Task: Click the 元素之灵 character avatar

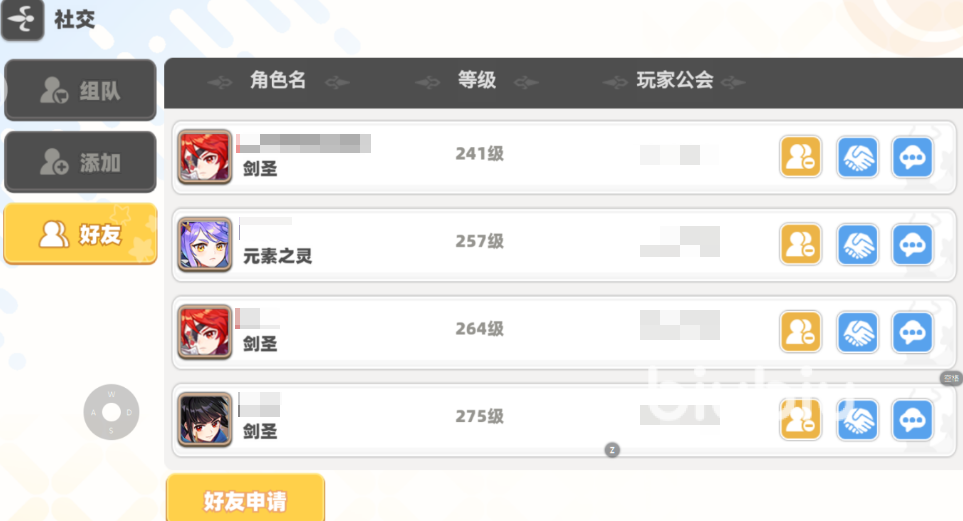Action: (205, 244)
